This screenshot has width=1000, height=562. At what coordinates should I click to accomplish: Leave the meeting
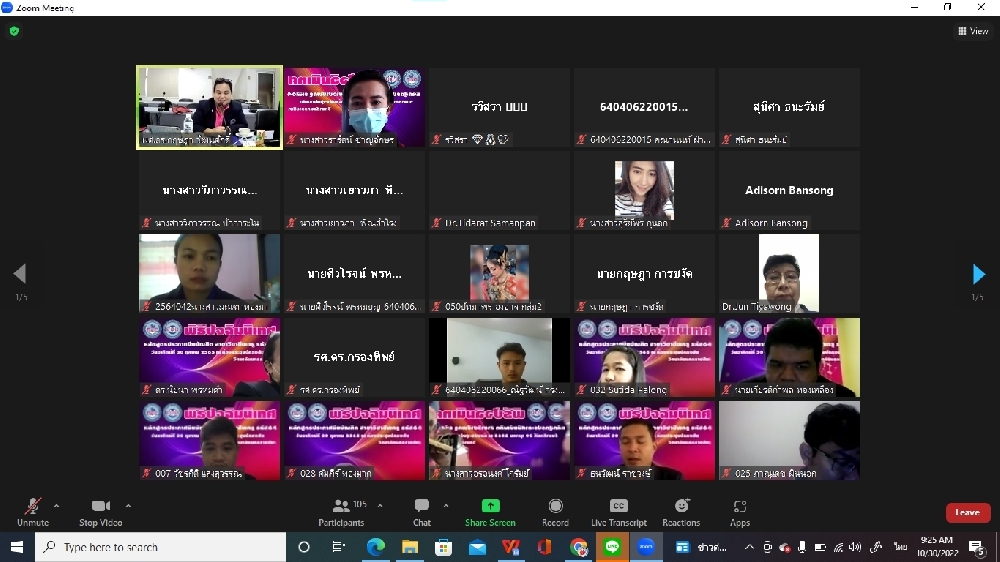967,513
